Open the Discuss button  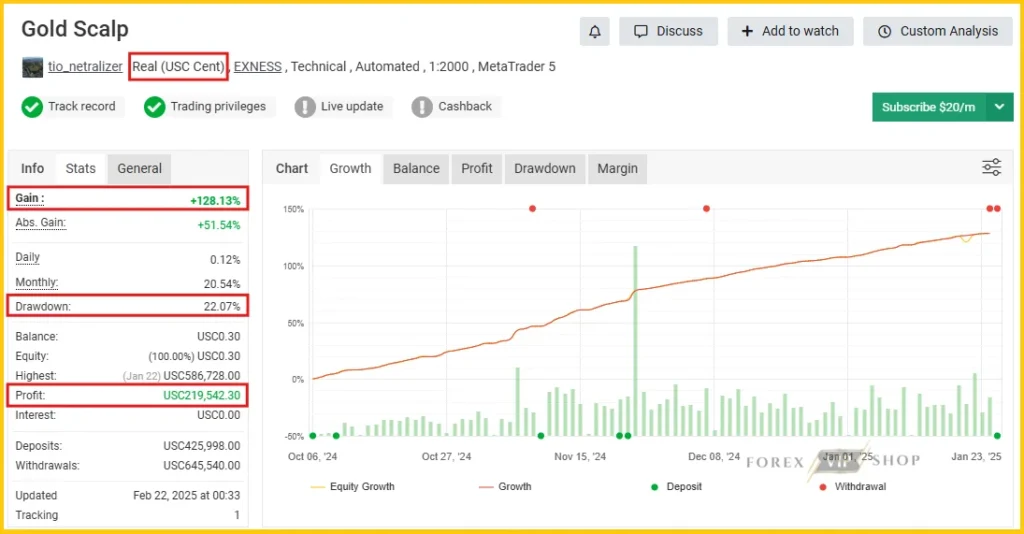[668, 31]
